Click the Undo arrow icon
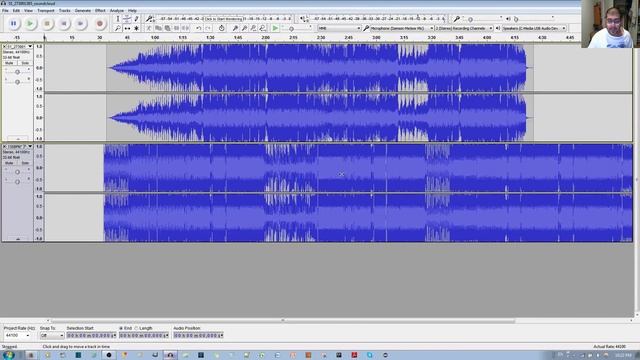Screen dimensions: 640x360 point(198,28)
